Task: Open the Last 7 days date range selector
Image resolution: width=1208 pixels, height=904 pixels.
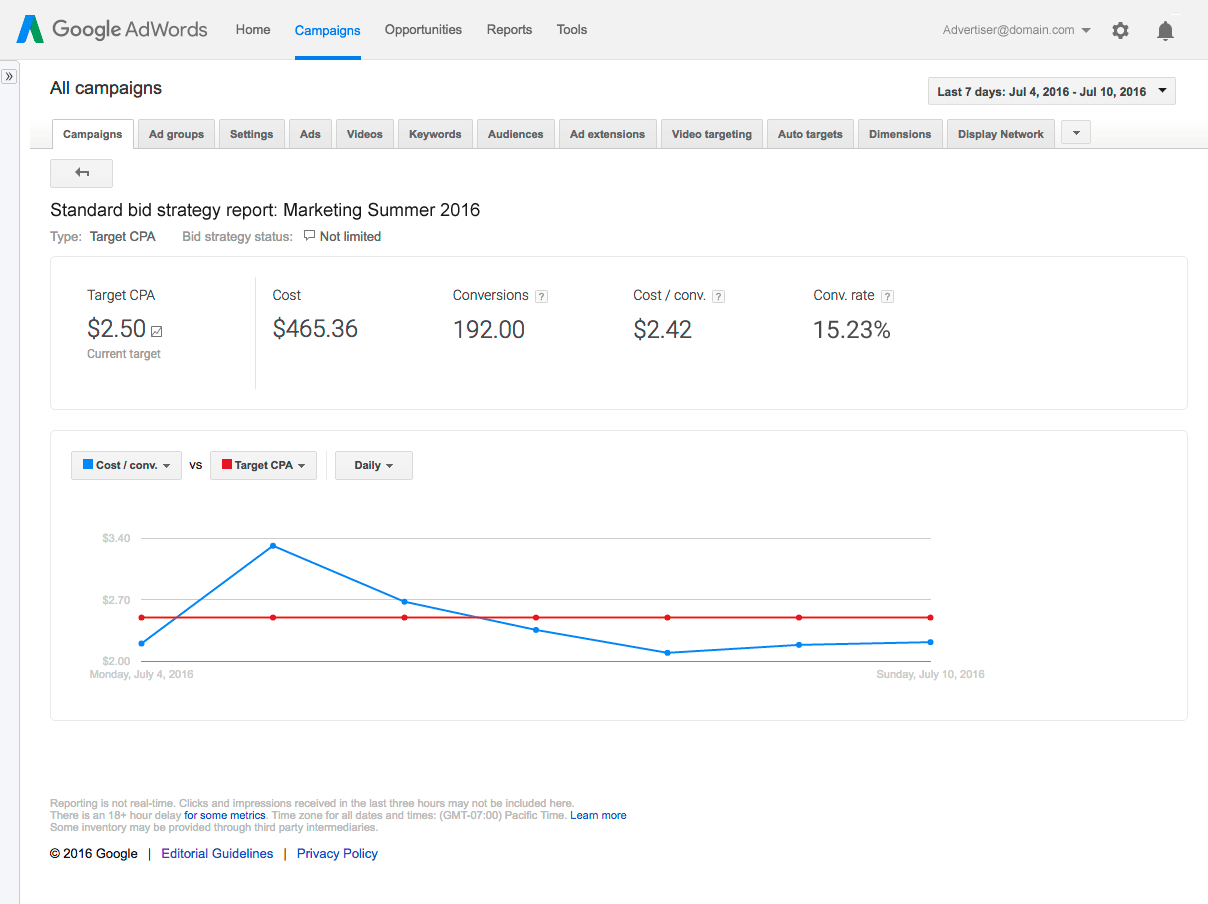Action: tap(1051, 91)
